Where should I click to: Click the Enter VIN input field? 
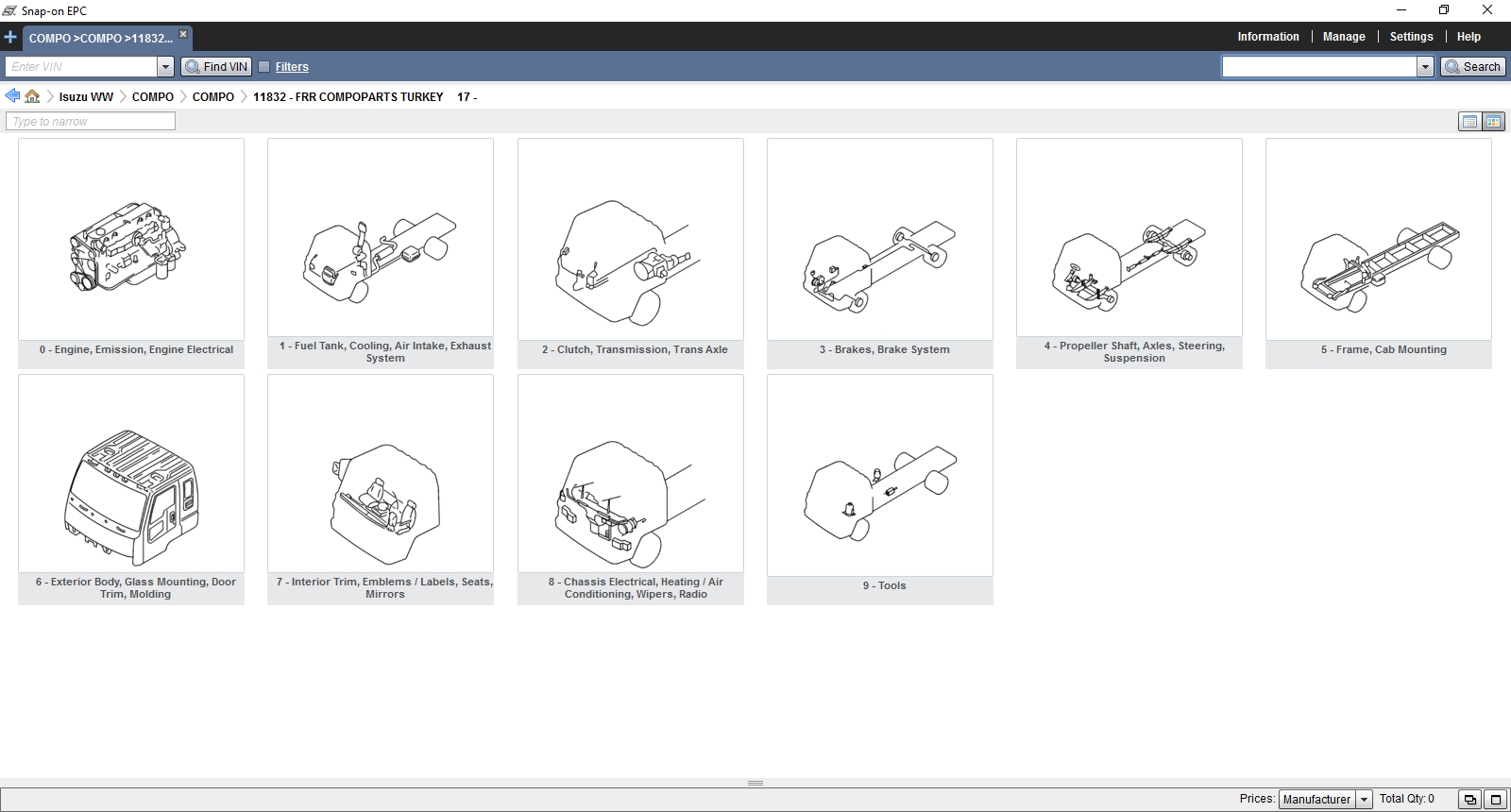81,67
